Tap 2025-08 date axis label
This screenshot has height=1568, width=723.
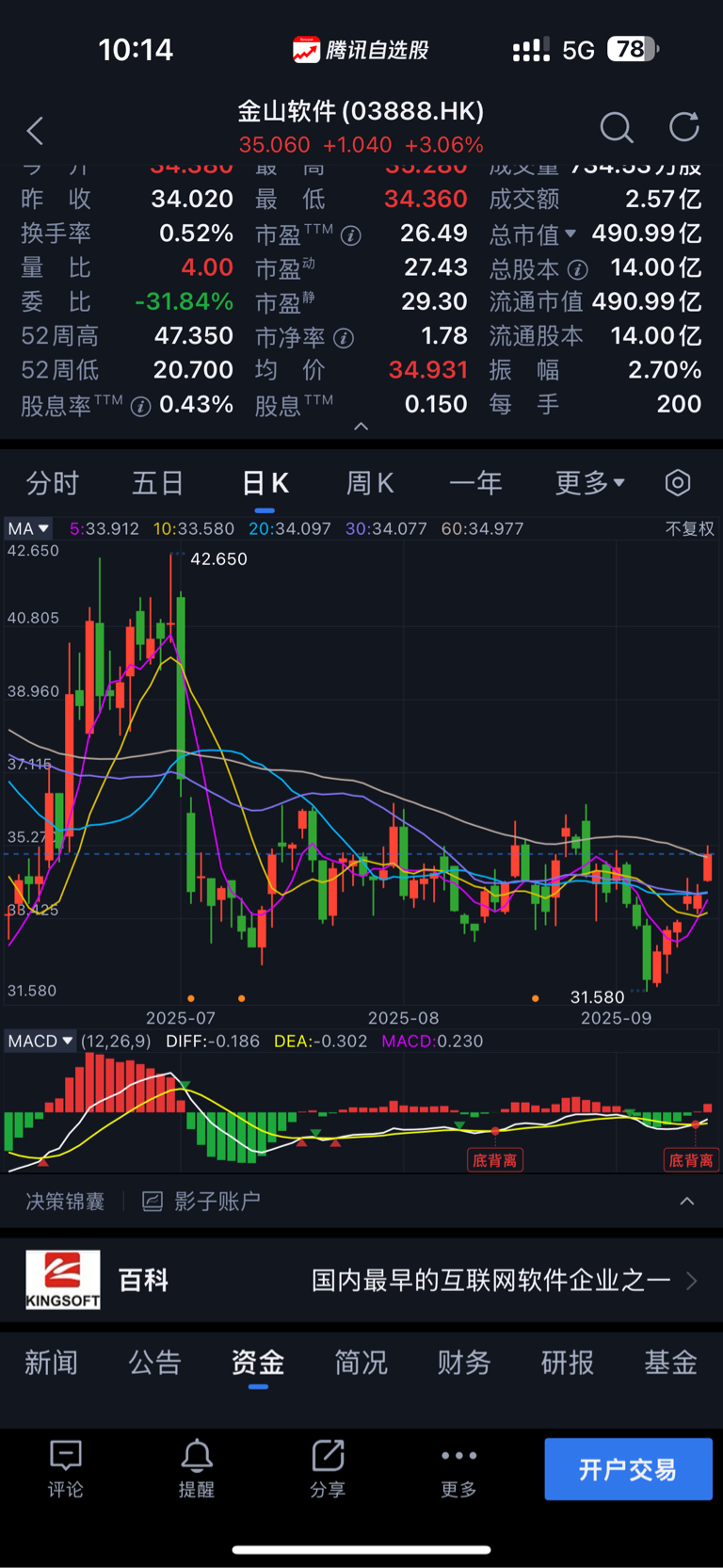coord(403,1018)
